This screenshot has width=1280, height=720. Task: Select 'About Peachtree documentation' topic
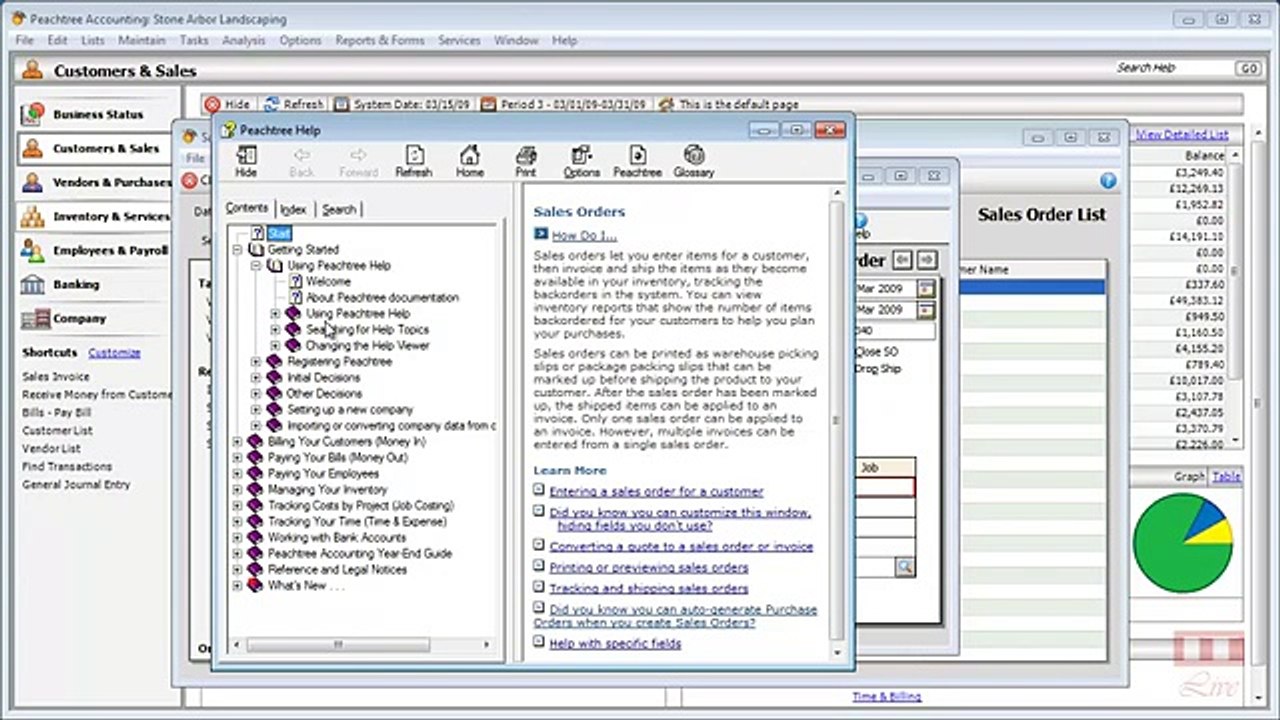click(x=382, y=297)
